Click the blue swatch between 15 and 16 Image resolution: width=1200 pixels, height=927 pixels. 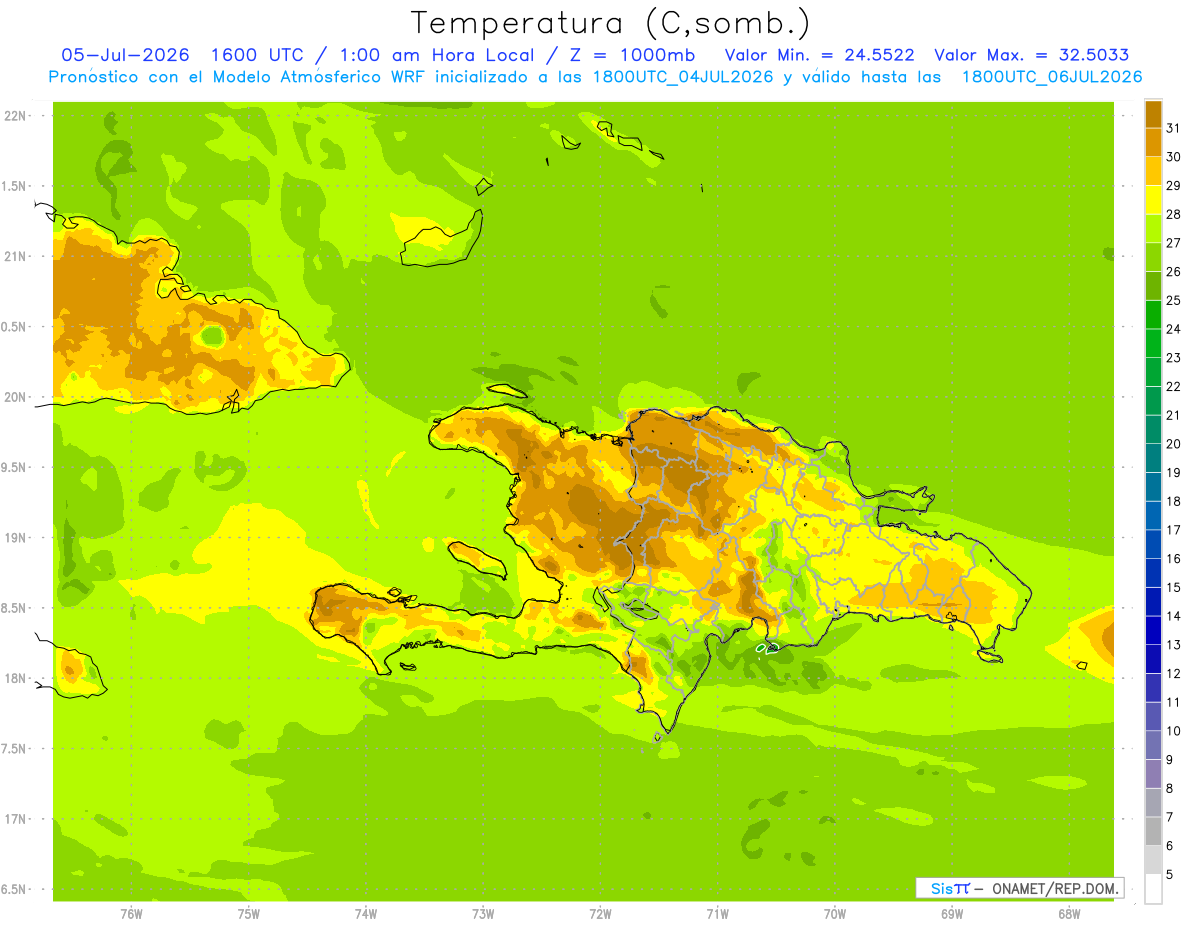coord(1153,573)
